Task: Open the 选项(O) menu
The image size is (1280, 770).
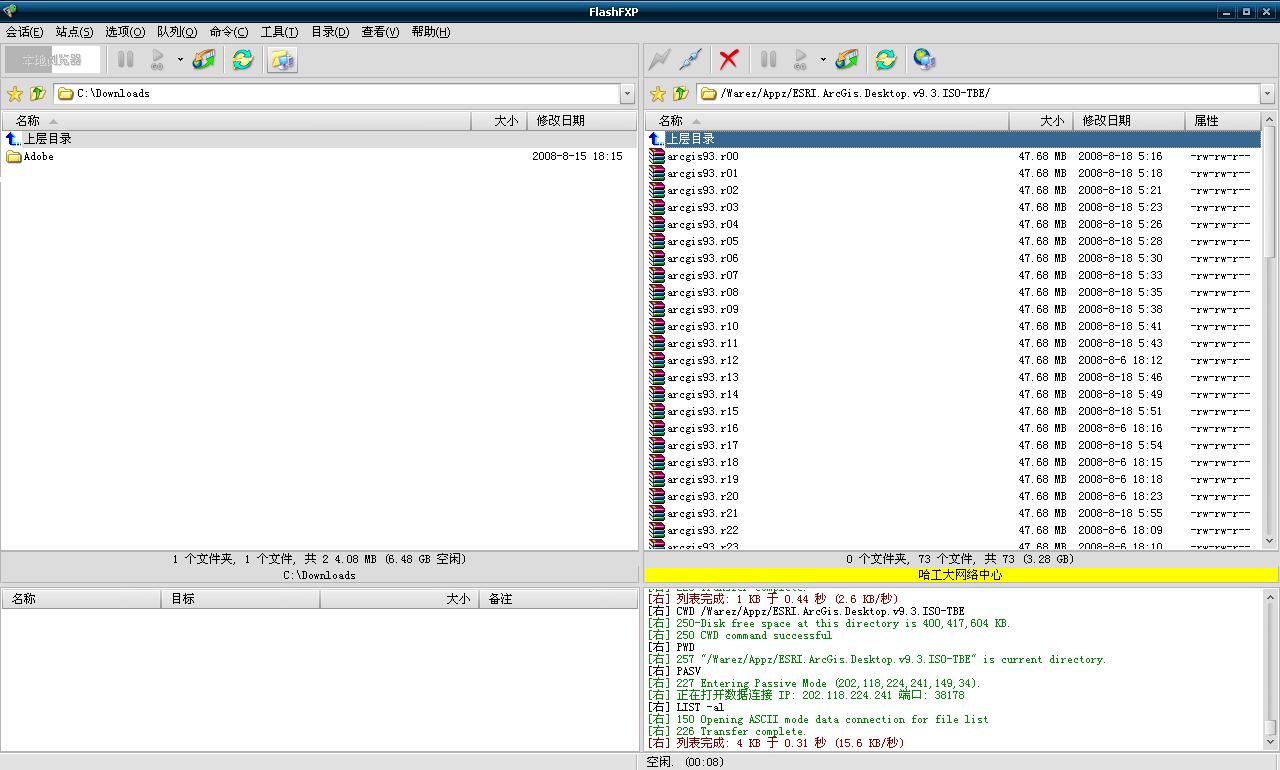Action: pos(125,32)
